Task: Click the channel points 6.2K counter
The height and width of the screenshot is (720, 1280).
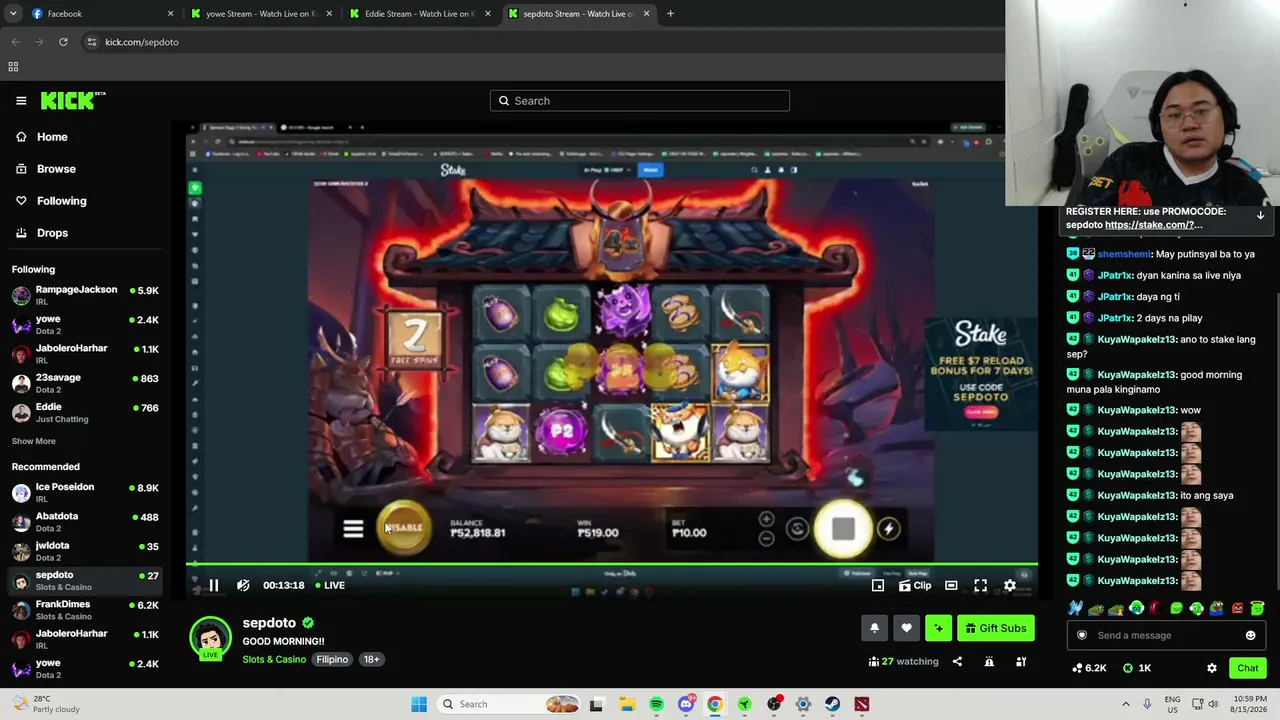Action: pos(1089,668)
